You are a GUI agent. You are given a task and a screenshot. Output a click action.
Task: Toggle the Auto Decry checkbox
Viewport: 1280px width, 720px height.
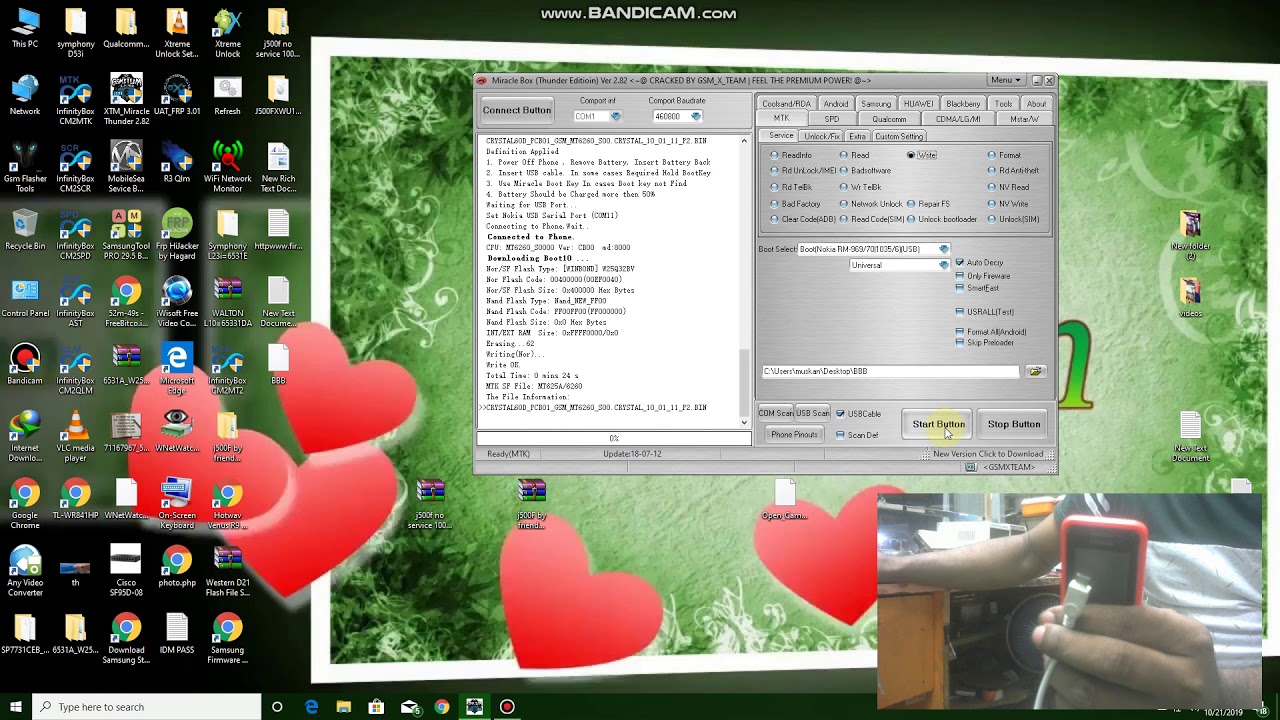click(977, 263)
